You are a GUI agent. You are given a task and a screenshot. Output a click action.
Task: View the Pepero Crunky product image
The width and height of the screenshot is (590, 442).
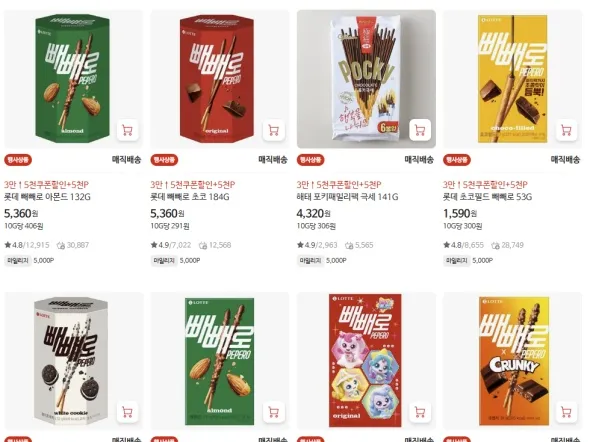click(512, 361)
